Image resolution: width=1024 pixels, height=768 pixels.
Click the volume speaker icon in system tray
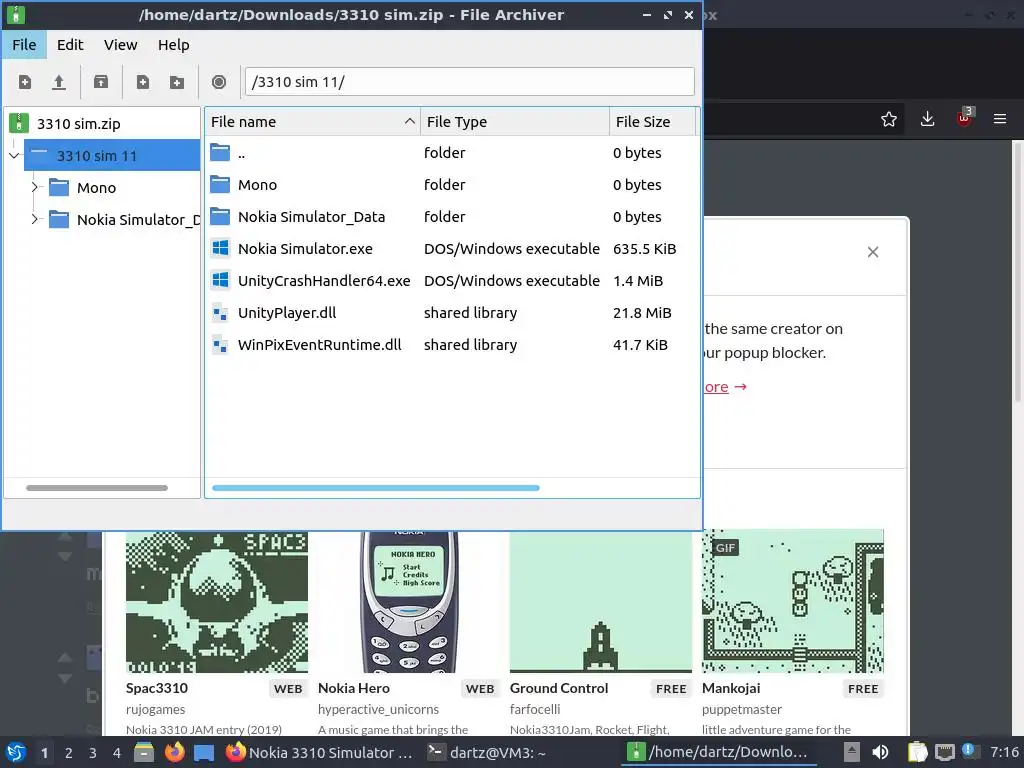pos(880,752)
